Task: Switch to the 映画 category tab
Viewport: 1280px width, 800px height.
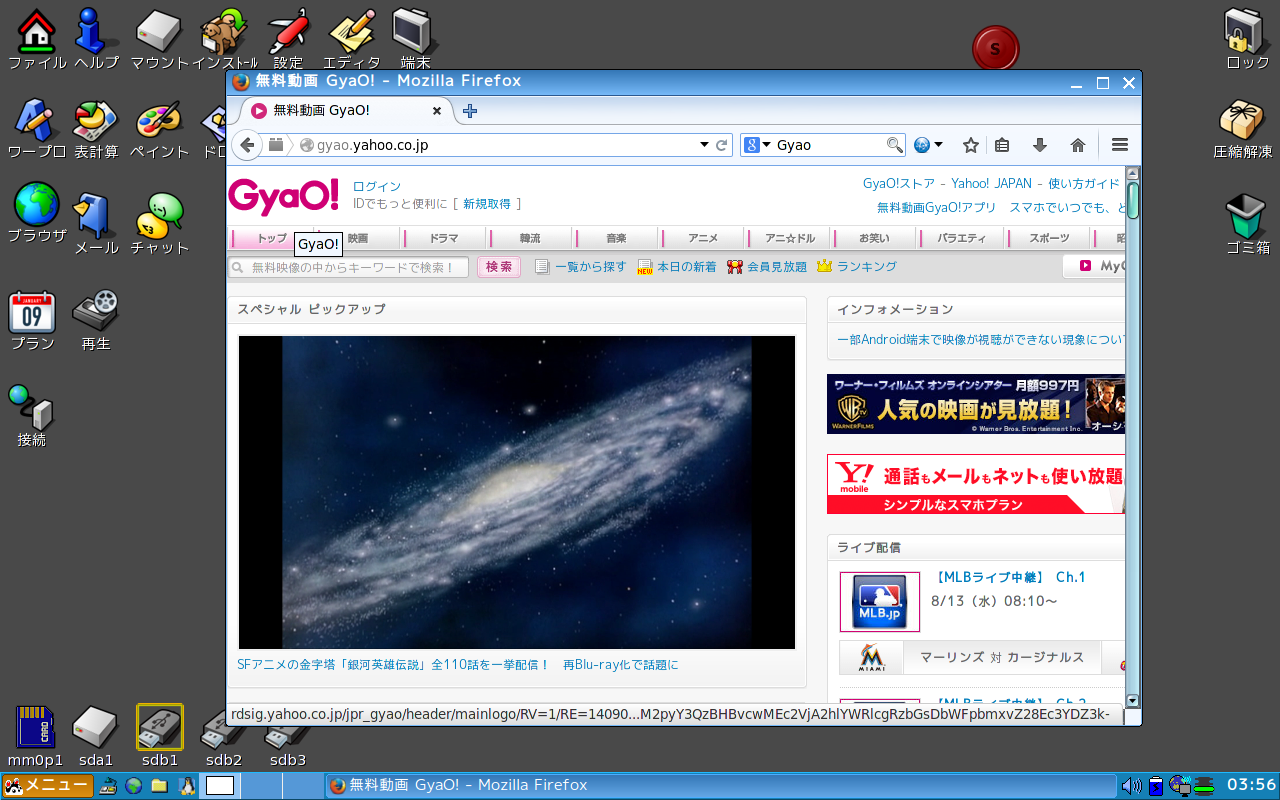Action: tap(358, 238)
